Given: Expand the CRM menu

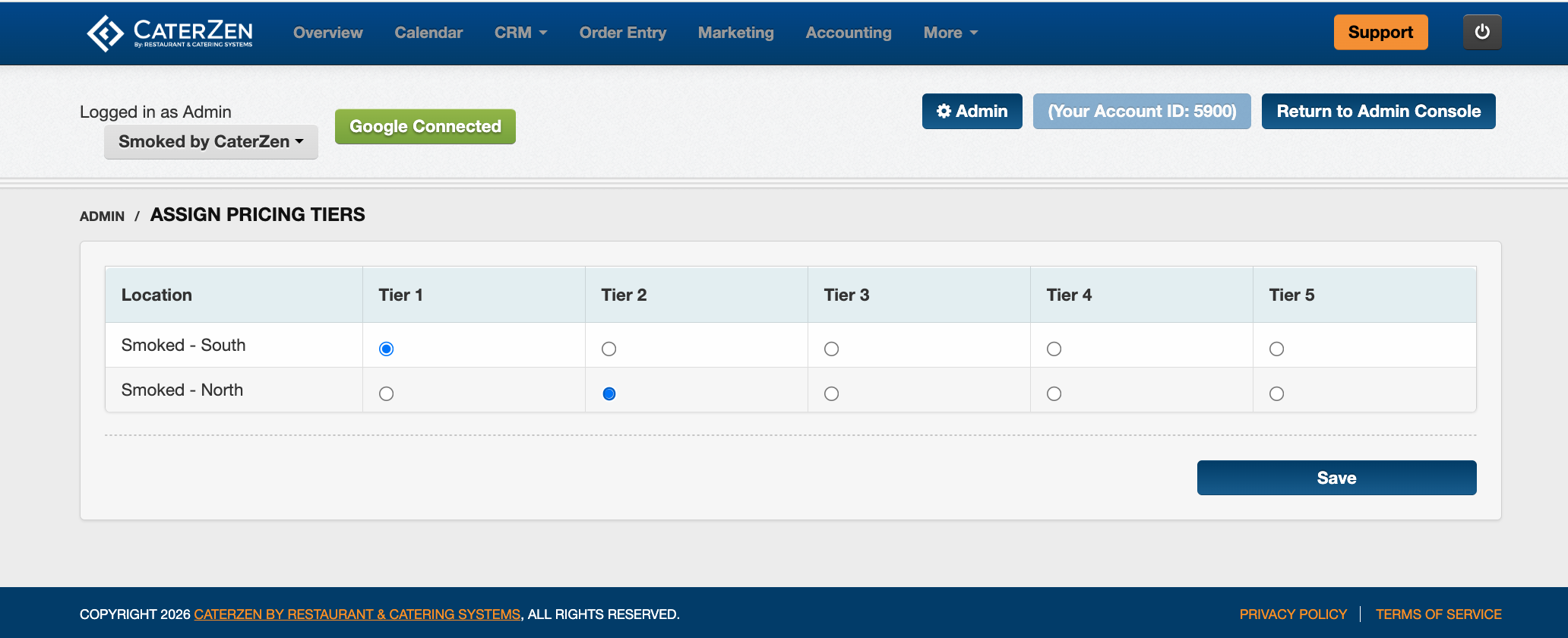Looking at the screenshot, I should point(521,33).
